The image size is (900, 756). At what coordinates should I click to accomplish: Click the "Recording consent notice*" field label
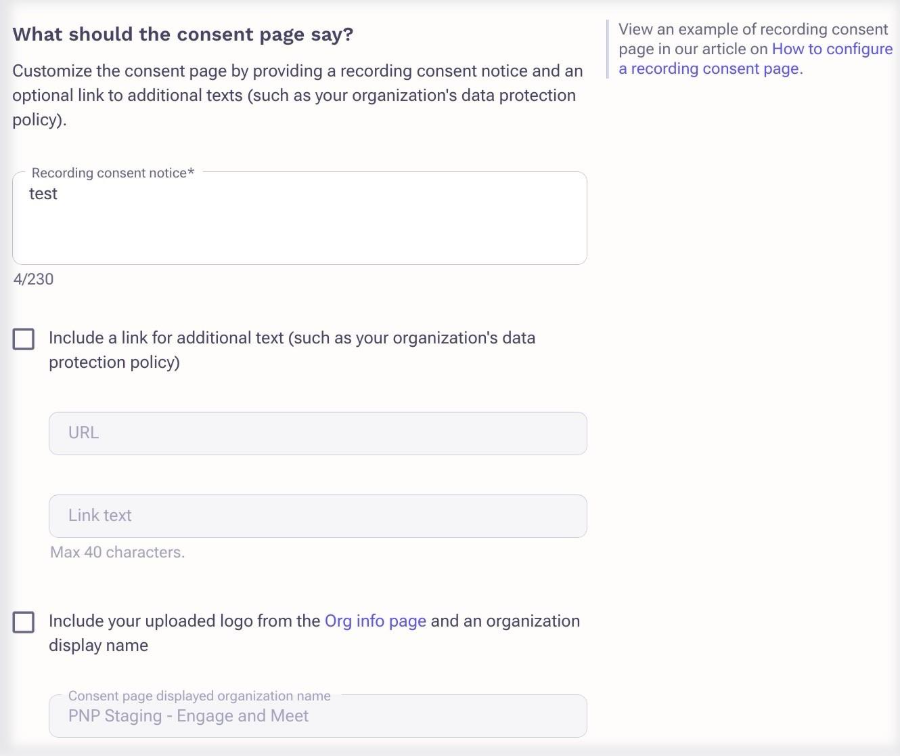coord(113,173)
